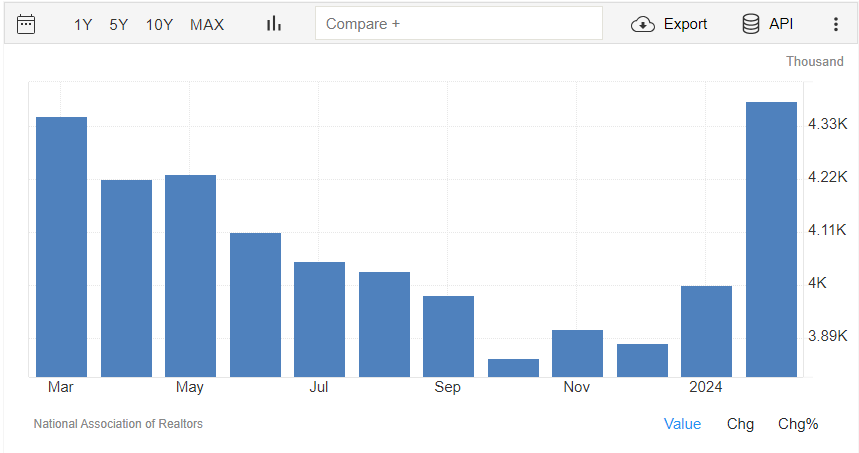
Task: Click the 3.89K axis label
Action: [x=828, y=336]
